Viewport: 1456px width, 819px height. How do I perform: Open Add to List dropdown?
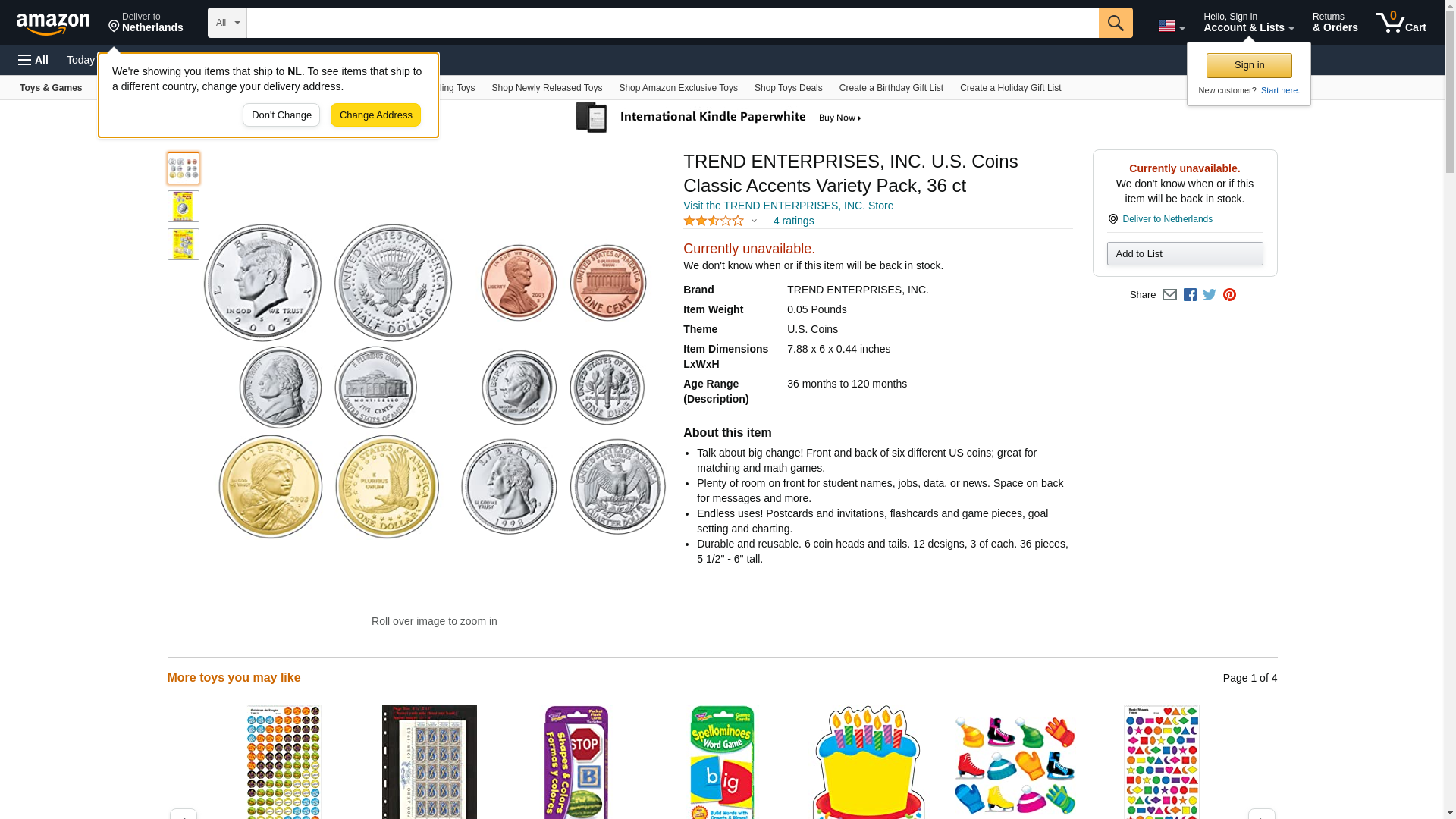[1185, 253]
